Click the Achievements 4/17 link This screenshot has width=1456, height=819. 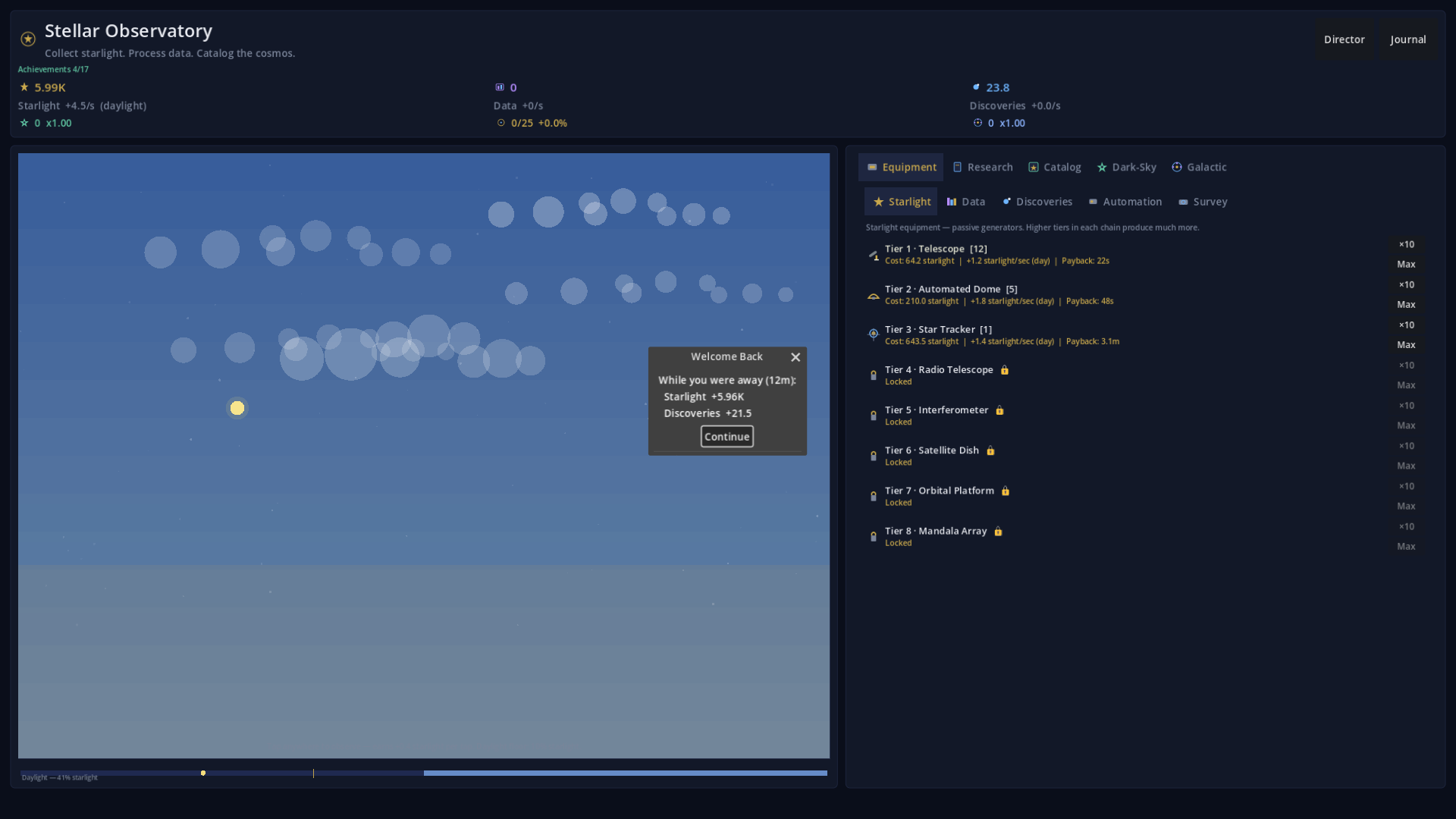[x=53, y=69]
